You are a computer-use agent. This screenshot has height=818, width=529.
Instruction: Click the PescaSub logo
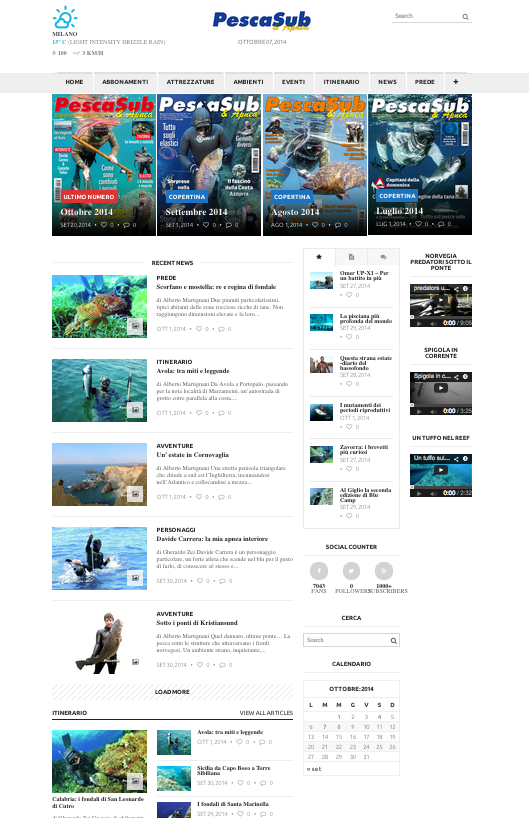[262, 21]
